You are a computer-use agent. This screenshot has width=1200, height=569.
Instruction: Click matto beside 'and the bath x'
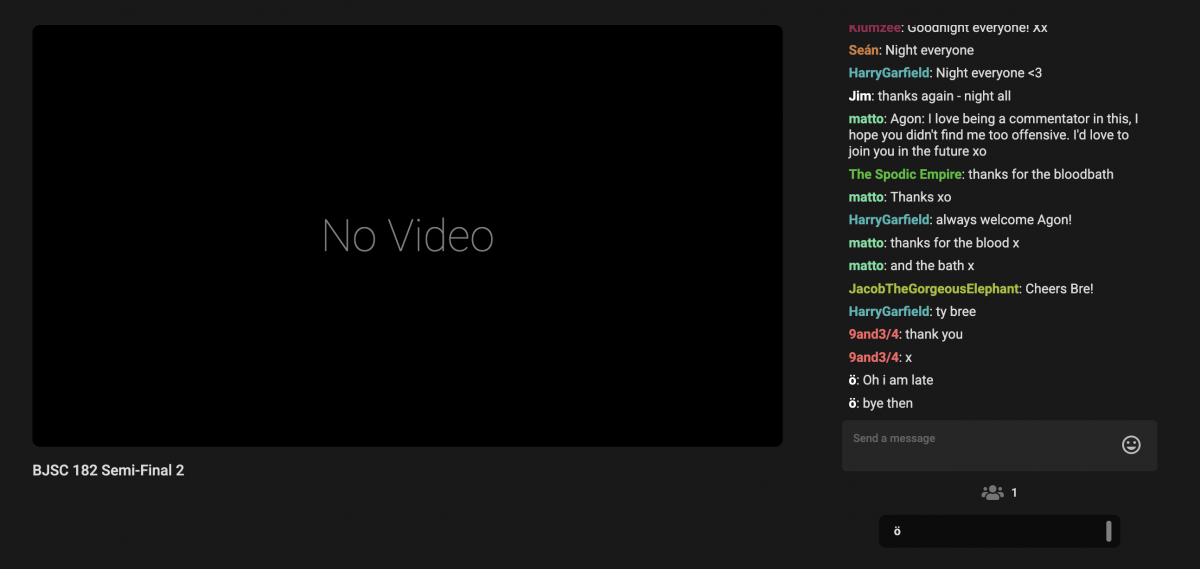point(866,265)
